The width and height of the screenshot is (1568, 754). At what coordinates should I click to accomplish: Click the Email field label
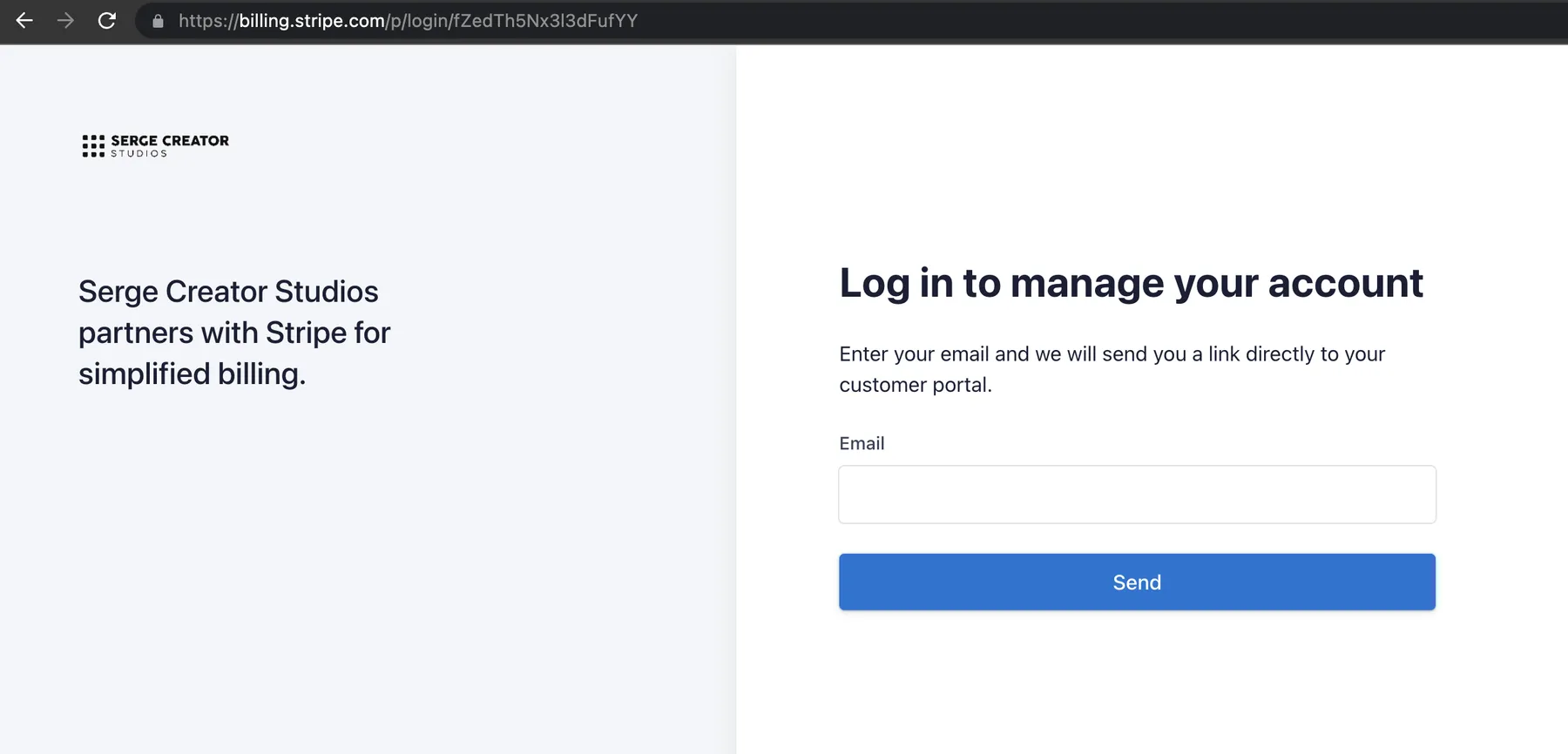coord(862,443)
